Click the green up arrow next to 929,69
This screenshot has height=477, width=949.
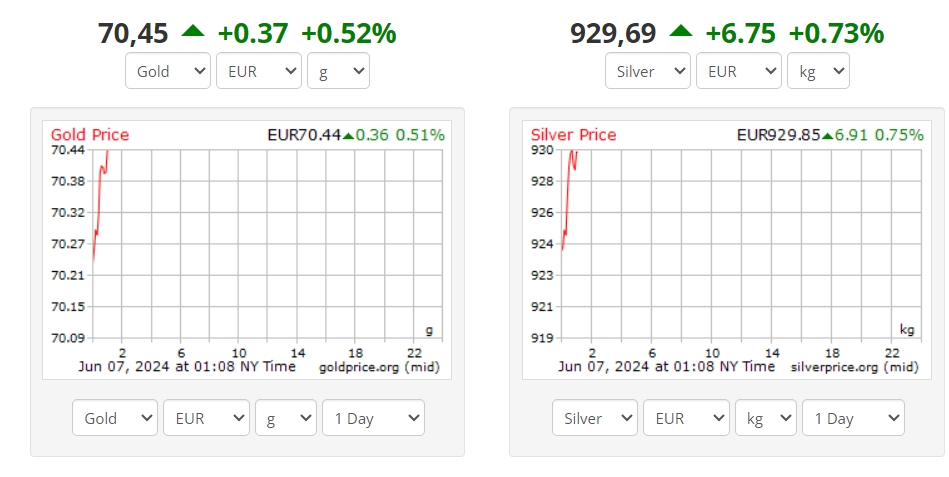[681, 30]
